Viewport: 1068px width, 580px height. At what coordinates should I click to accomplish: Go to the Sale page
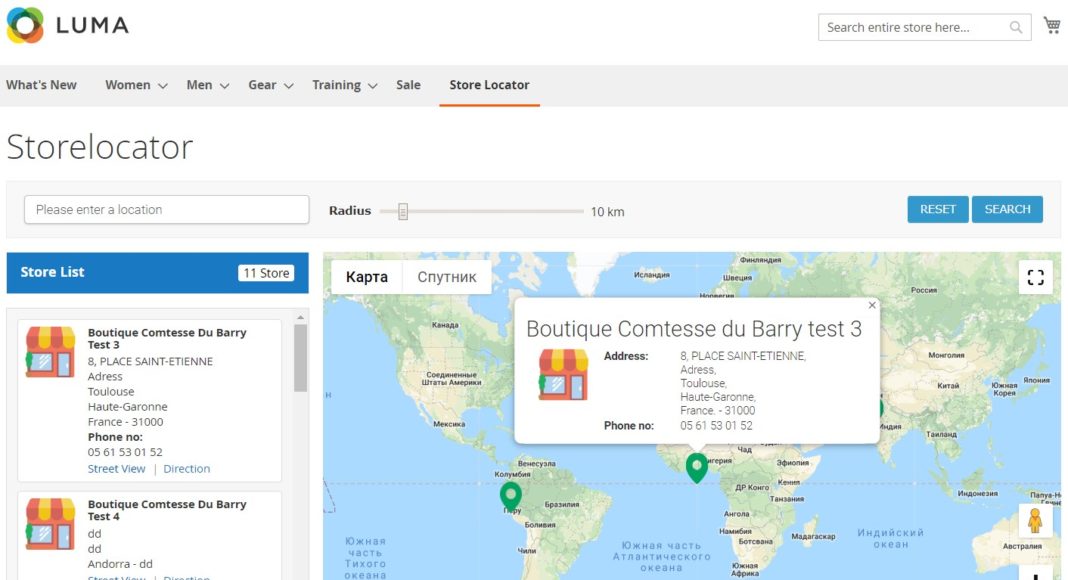(x=408, y=85)
